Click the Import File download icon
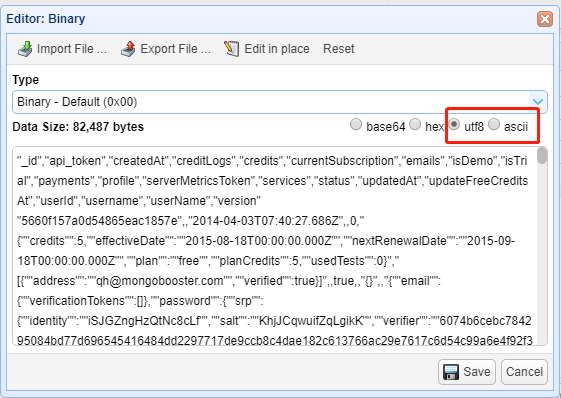This screenshot has width=561, height=398. click(x=25, y=49)
